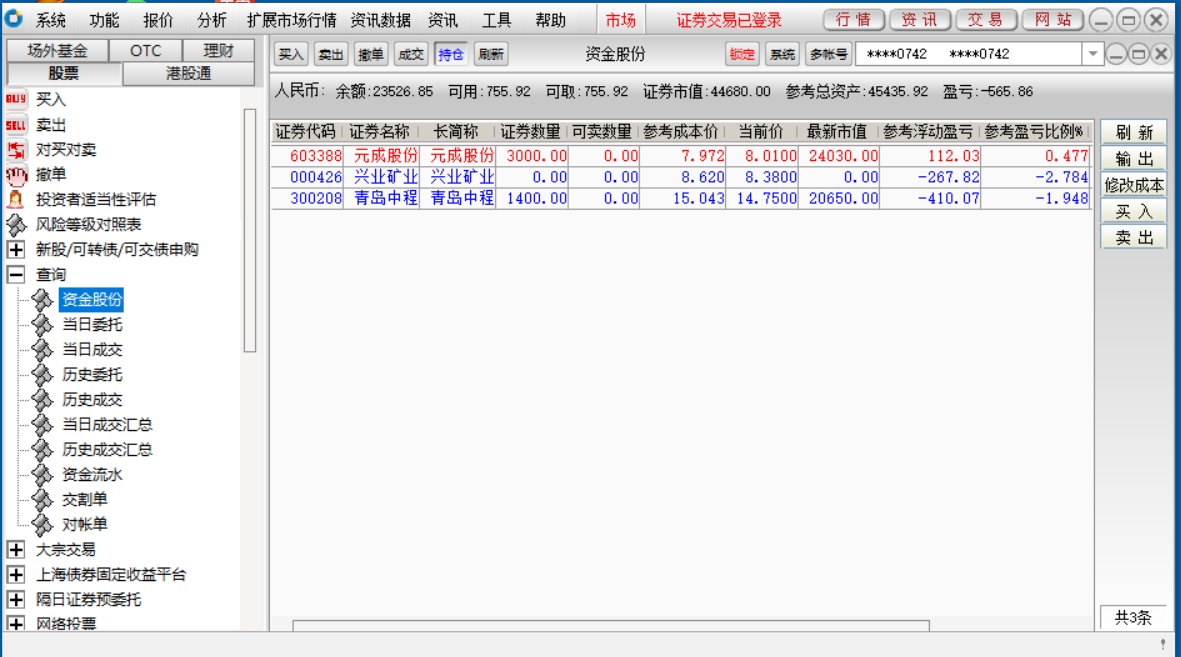Image resolution: width=1181 pixels, height=657 pixels.
Task: Open 当日委托 in the query tree
Action: coord(92,325)
